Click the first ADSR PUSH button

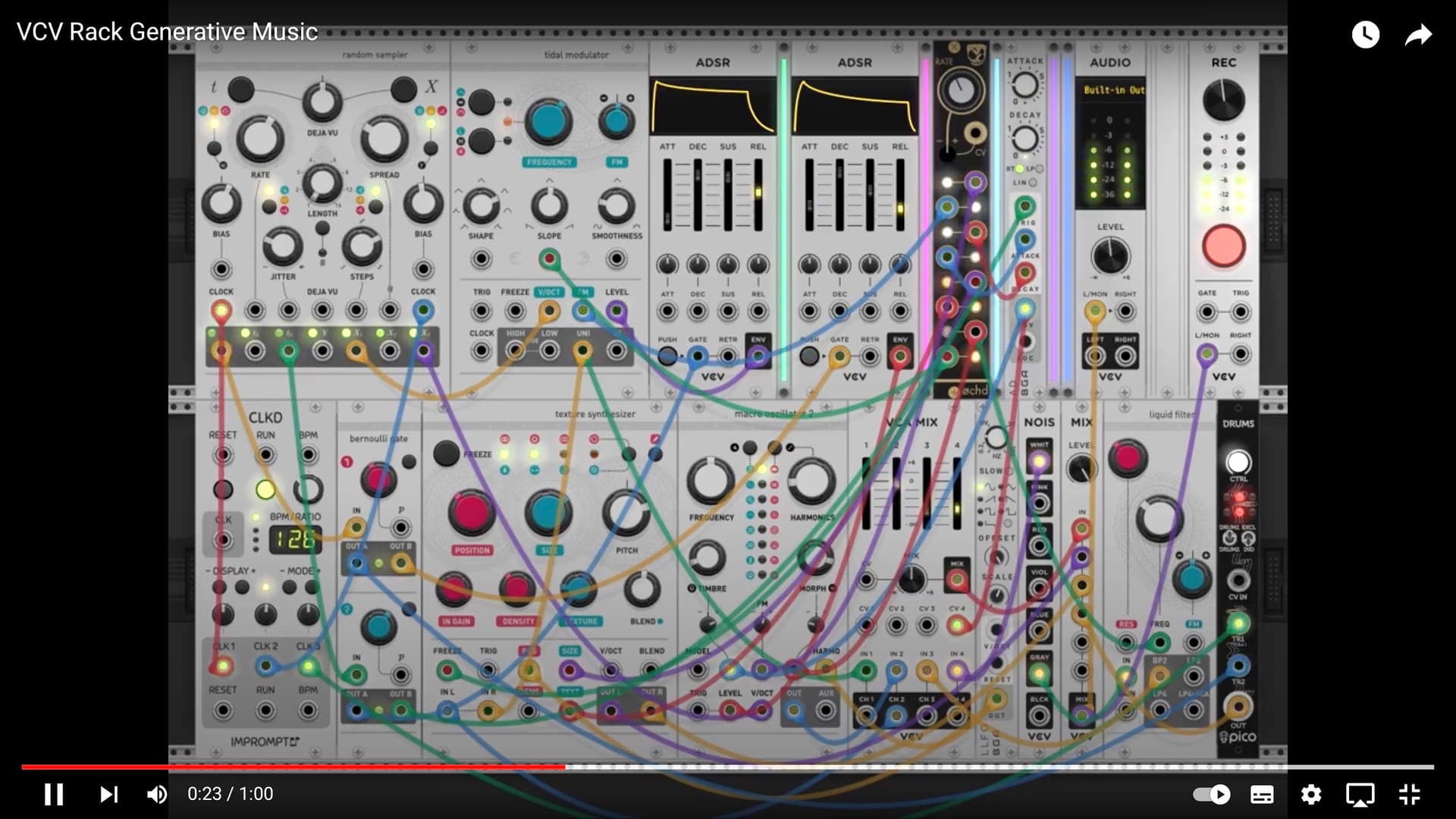pyautogui.click(x=667, y=356)
